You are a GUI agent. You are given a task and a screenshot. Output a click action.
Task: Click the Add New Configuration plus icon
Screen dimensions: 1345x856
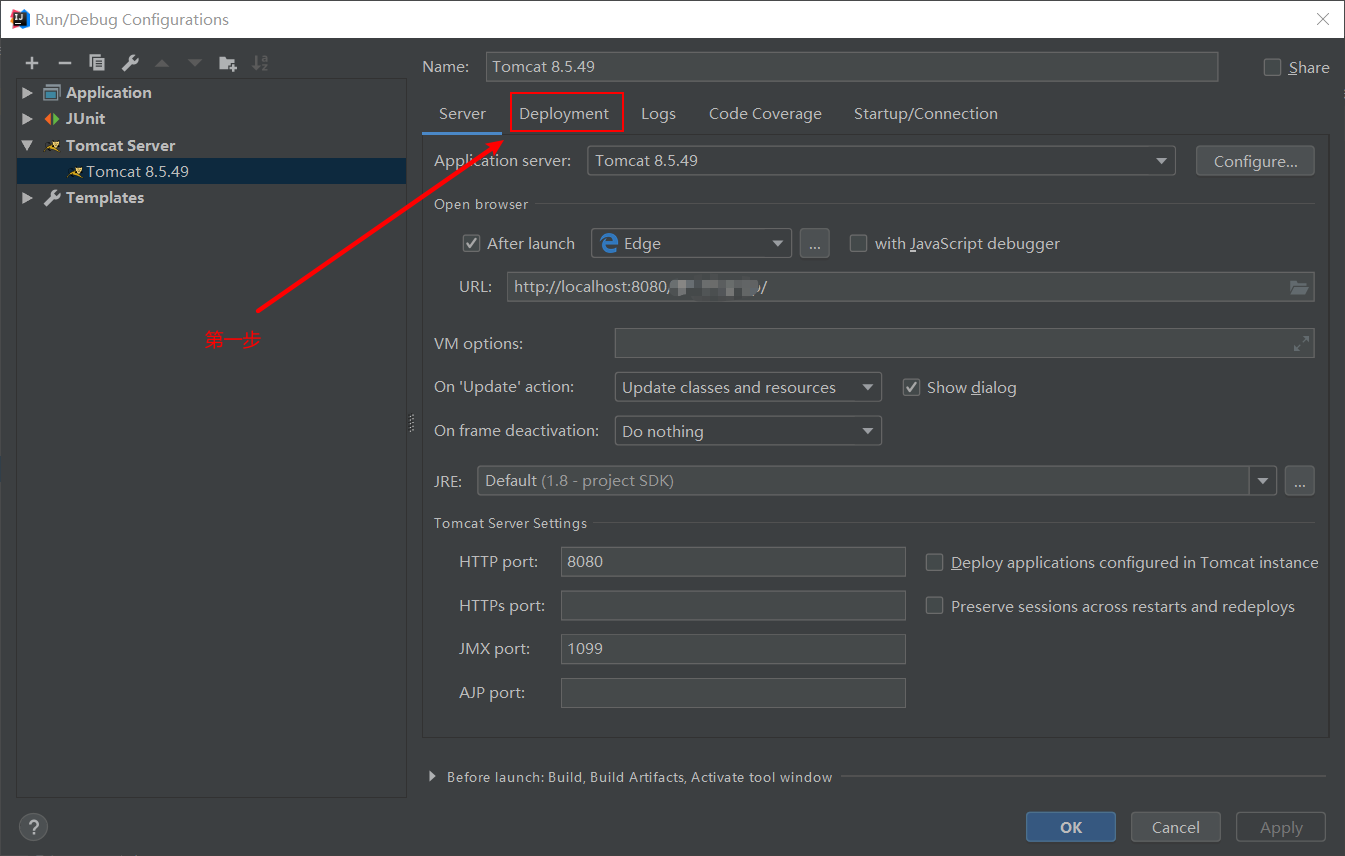(x=32, y=63)
